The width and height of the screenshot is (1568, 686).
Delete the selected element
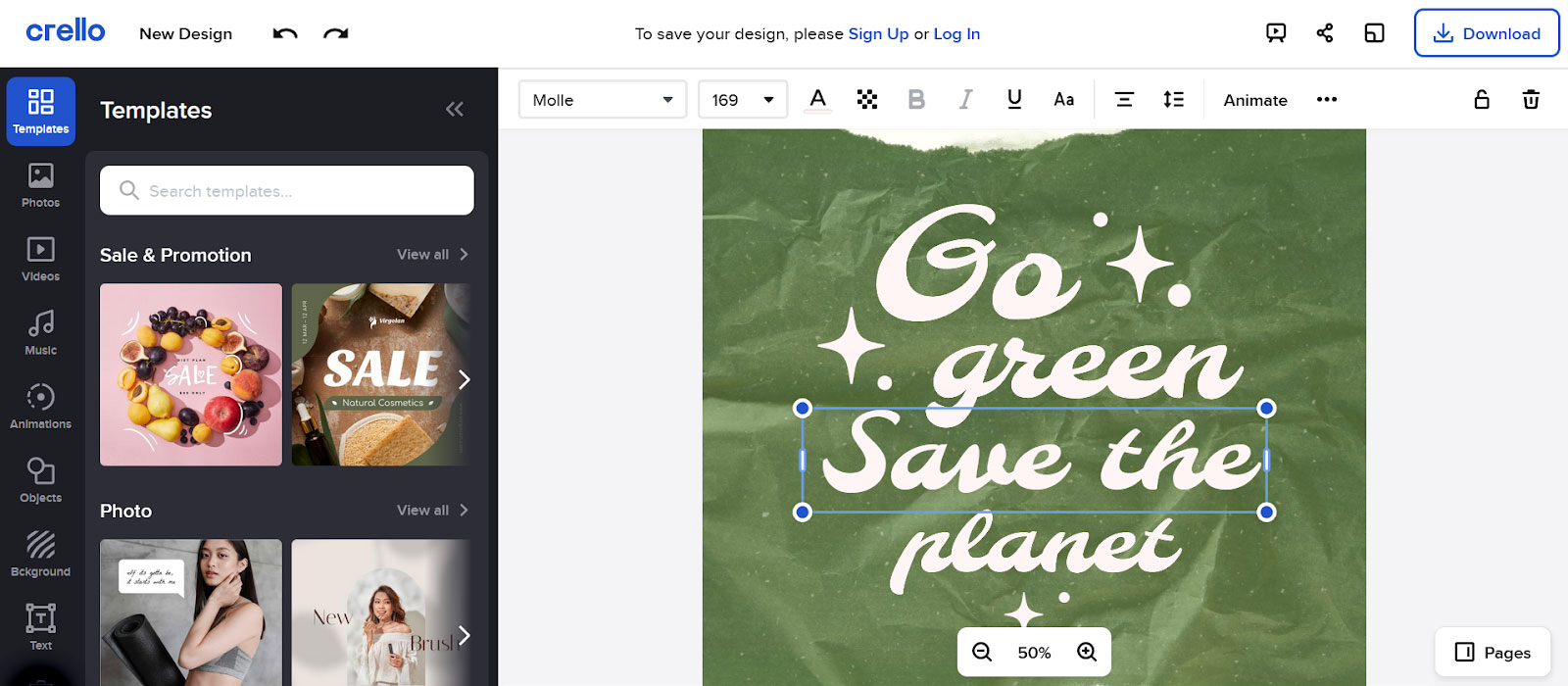pyautogui.click(x=1531, y=99)
